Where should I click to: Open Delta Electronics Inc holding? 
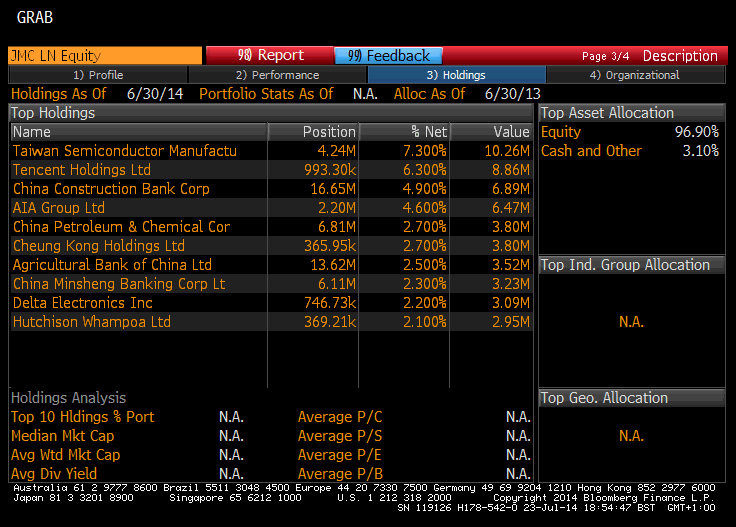coord(83,303)
